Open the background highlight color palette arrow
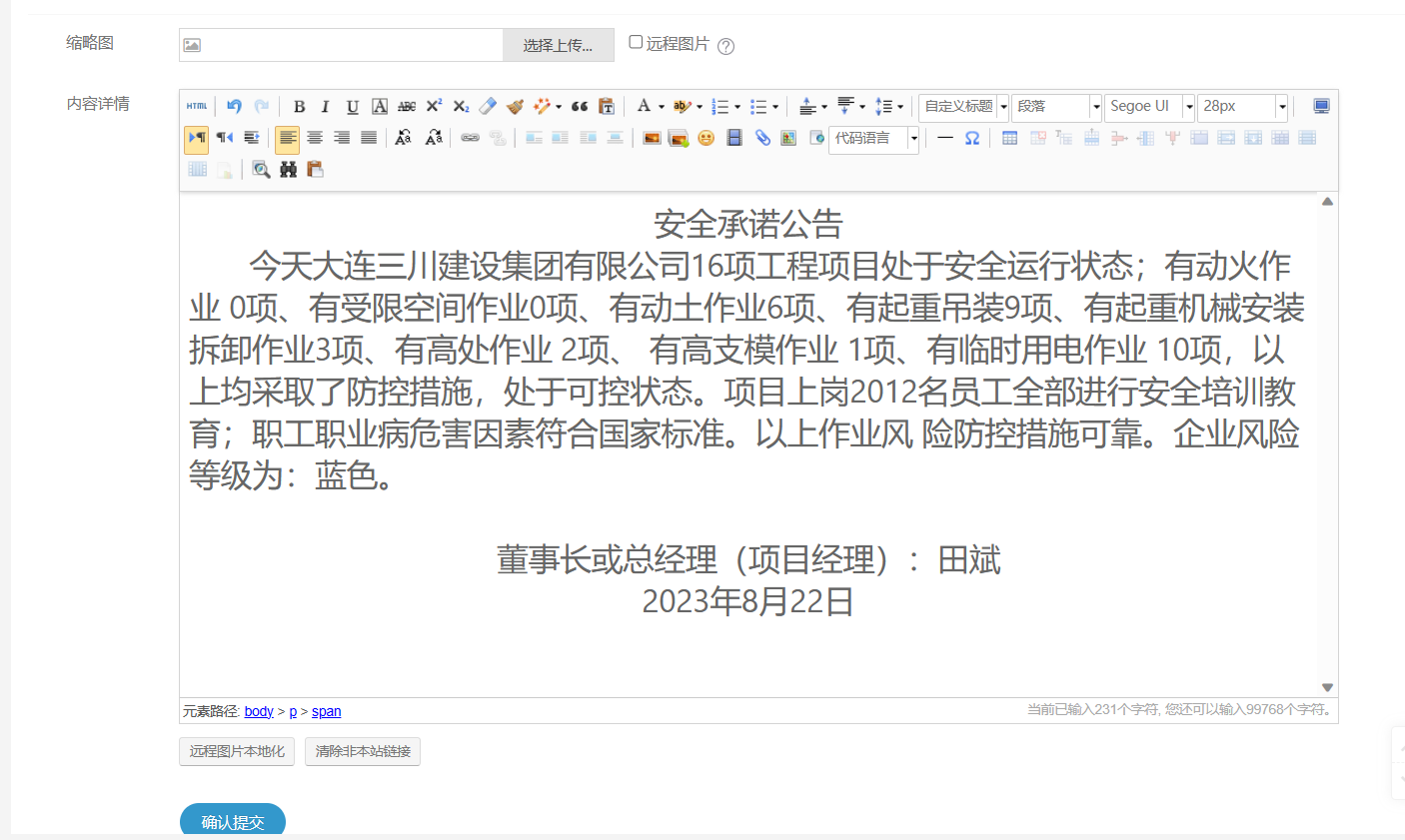Screen dimensions: 1405x840 (x=700, y=107)
